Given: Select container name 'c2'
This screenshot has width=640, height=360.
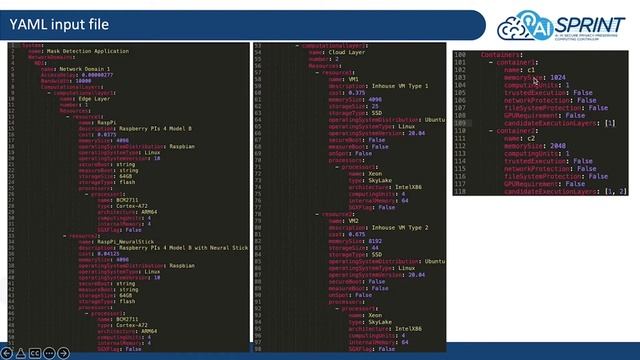Looking at the screenshot, I should (531, 138).
